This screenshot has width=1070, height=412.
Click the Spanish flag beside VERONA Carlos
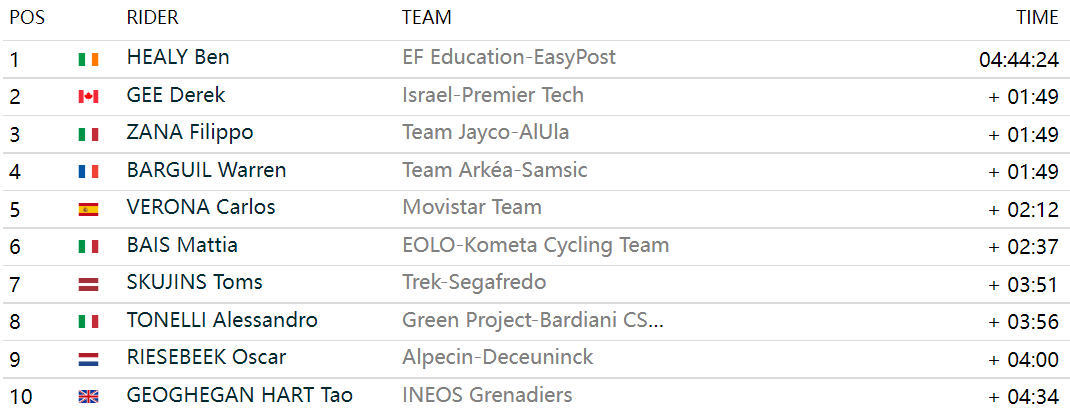click(x=88, y=209)
